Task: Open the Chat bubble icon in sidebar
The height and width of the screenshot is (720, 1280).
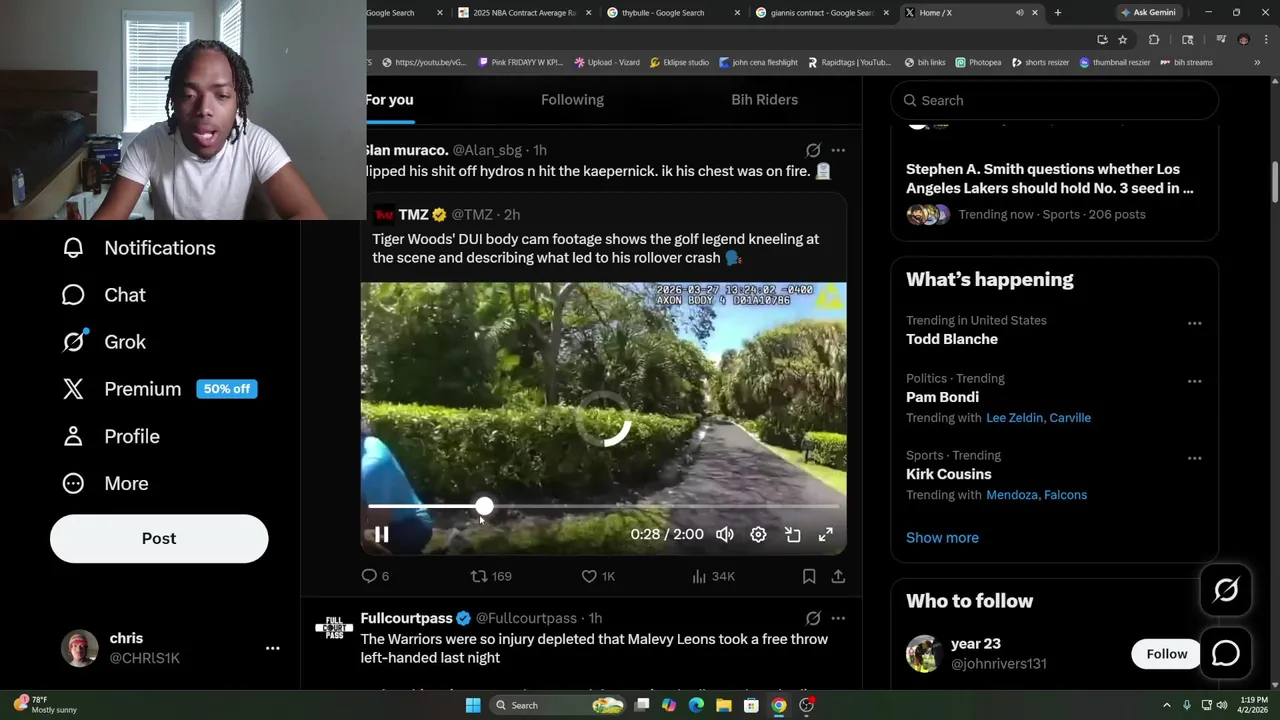Action: point(73,295)
